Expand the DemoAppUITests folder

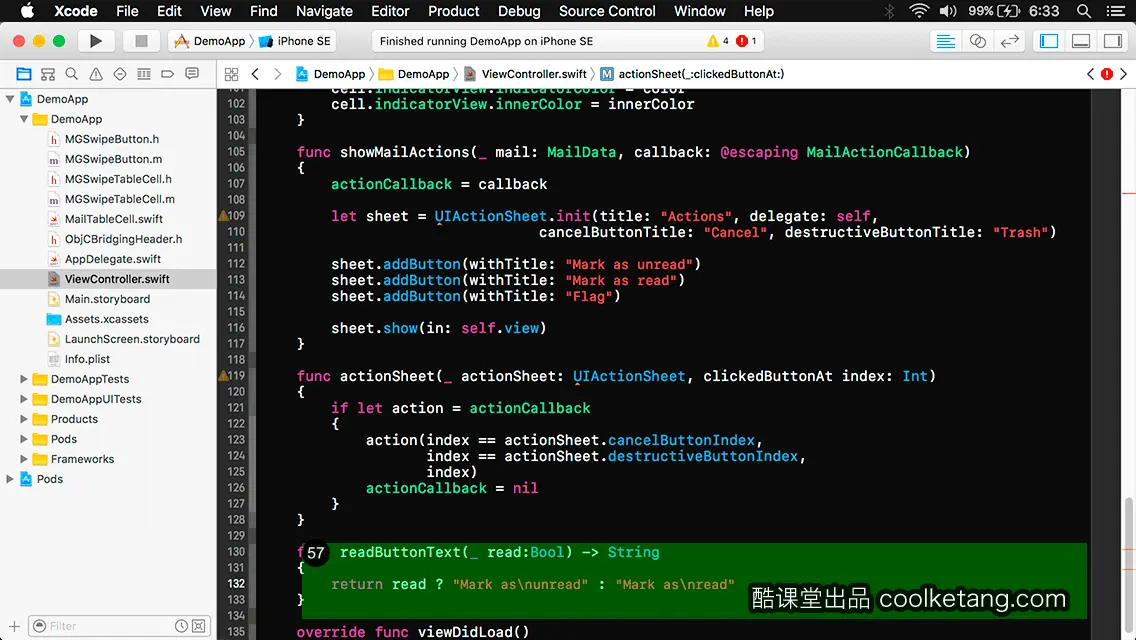[24, 399]
